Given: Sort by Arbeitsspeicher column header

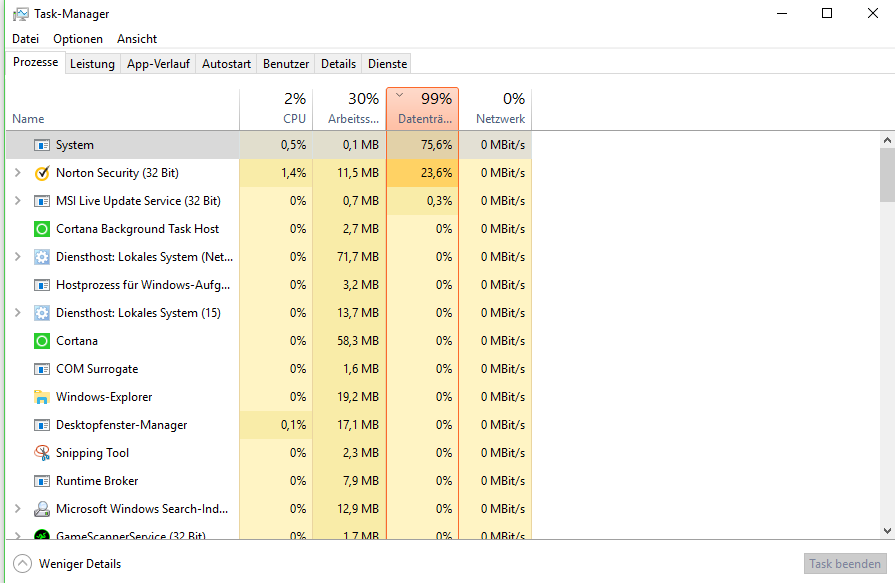Looking at the screenshot, I should coord(349,109).
